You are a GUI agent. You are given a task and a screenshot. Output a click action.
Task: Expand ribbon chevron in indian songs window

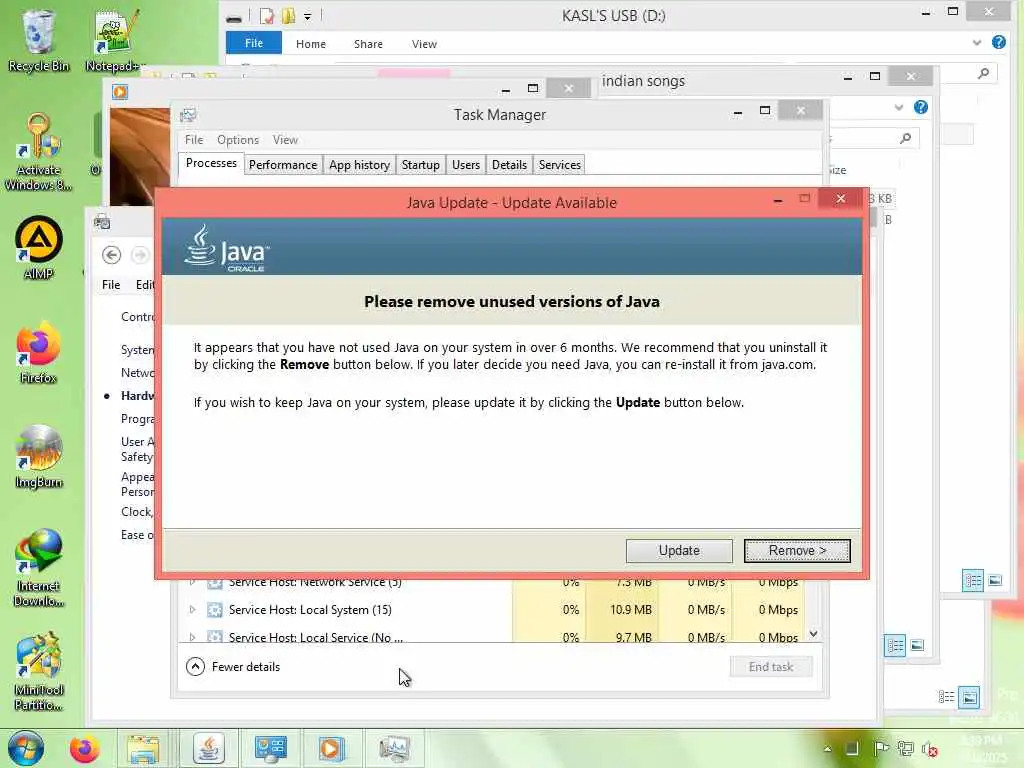click(899, 108)
